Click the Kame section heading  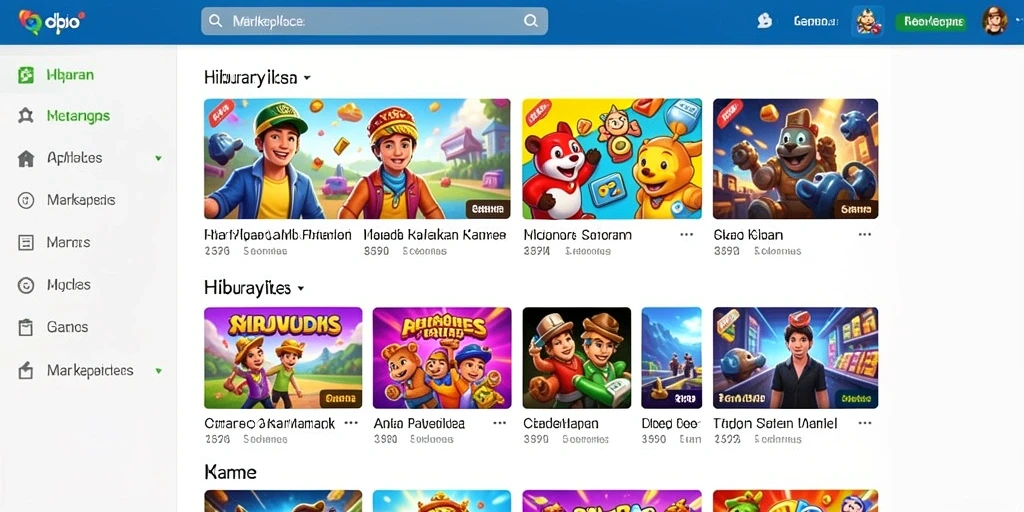point(231,472)
